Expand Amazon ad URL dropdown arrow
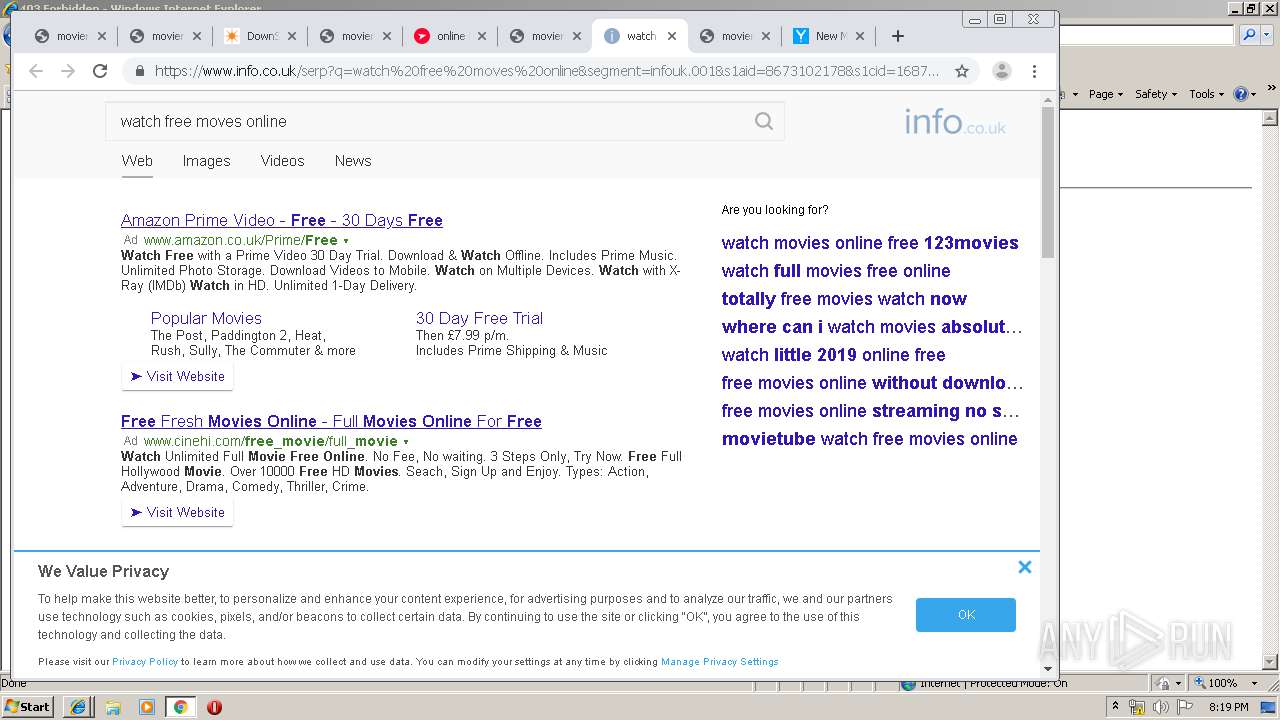Image resolution: width=1280 pixels, height=720 pixels. click(346, 241)
